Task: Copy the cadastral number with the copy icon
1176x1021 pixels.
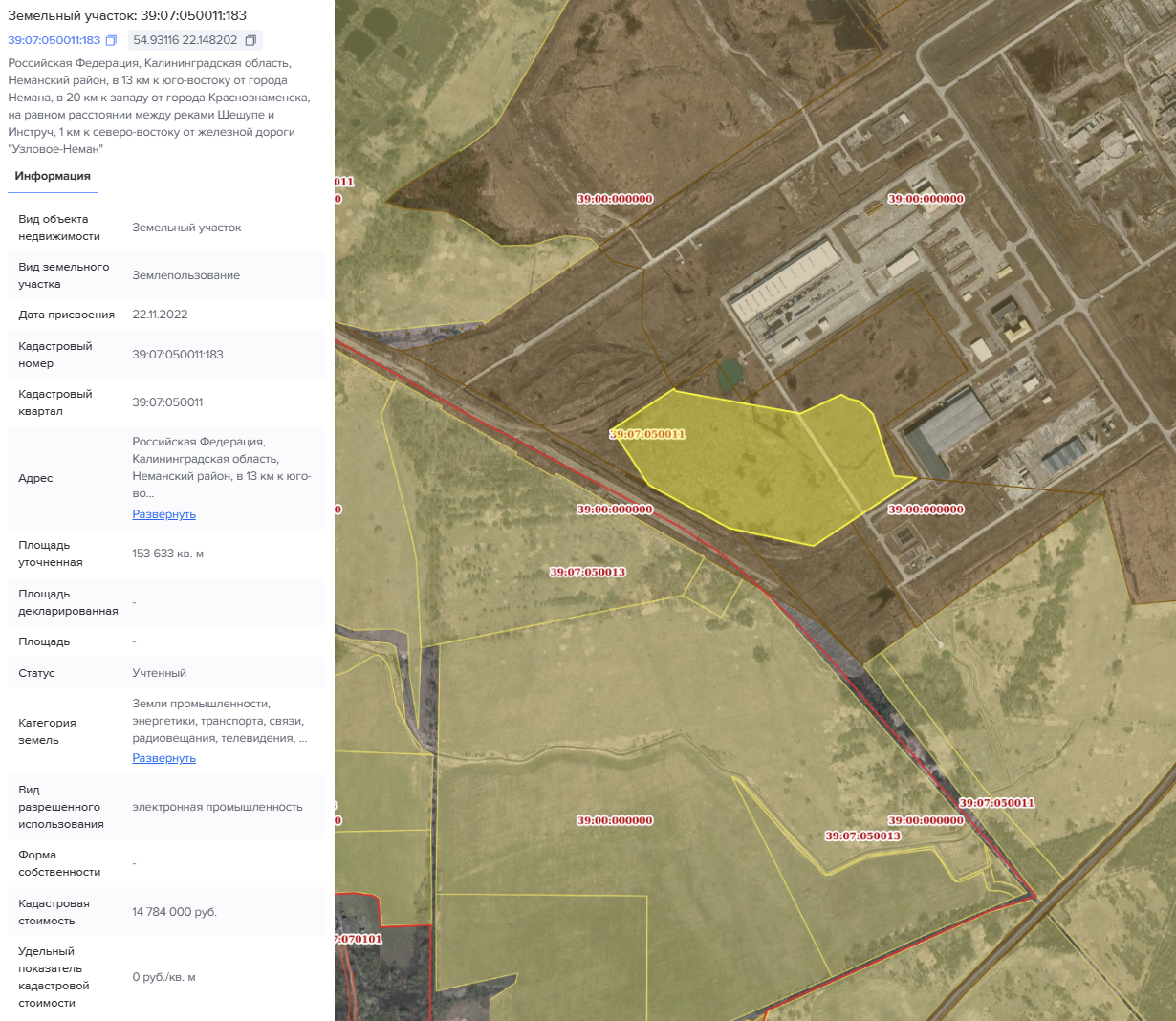Action: (x=111, y=40)
